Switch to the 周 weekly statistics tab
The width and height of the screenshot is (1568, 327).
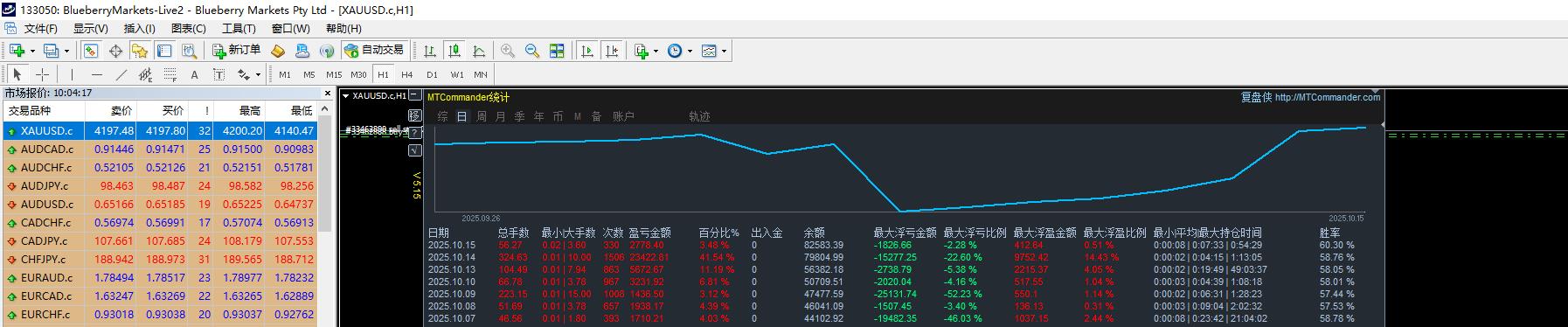coord(482,116)
